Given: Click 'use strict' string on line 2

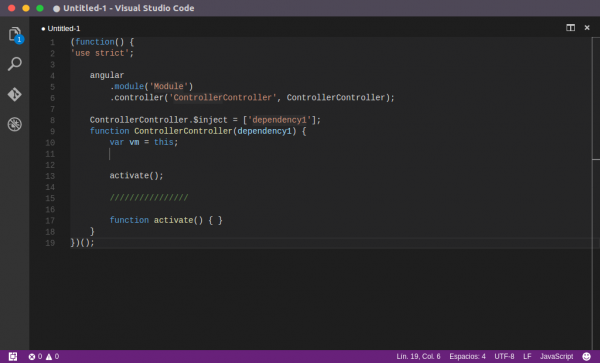Looking at the screenshot, I should click(x=100, y=53).
